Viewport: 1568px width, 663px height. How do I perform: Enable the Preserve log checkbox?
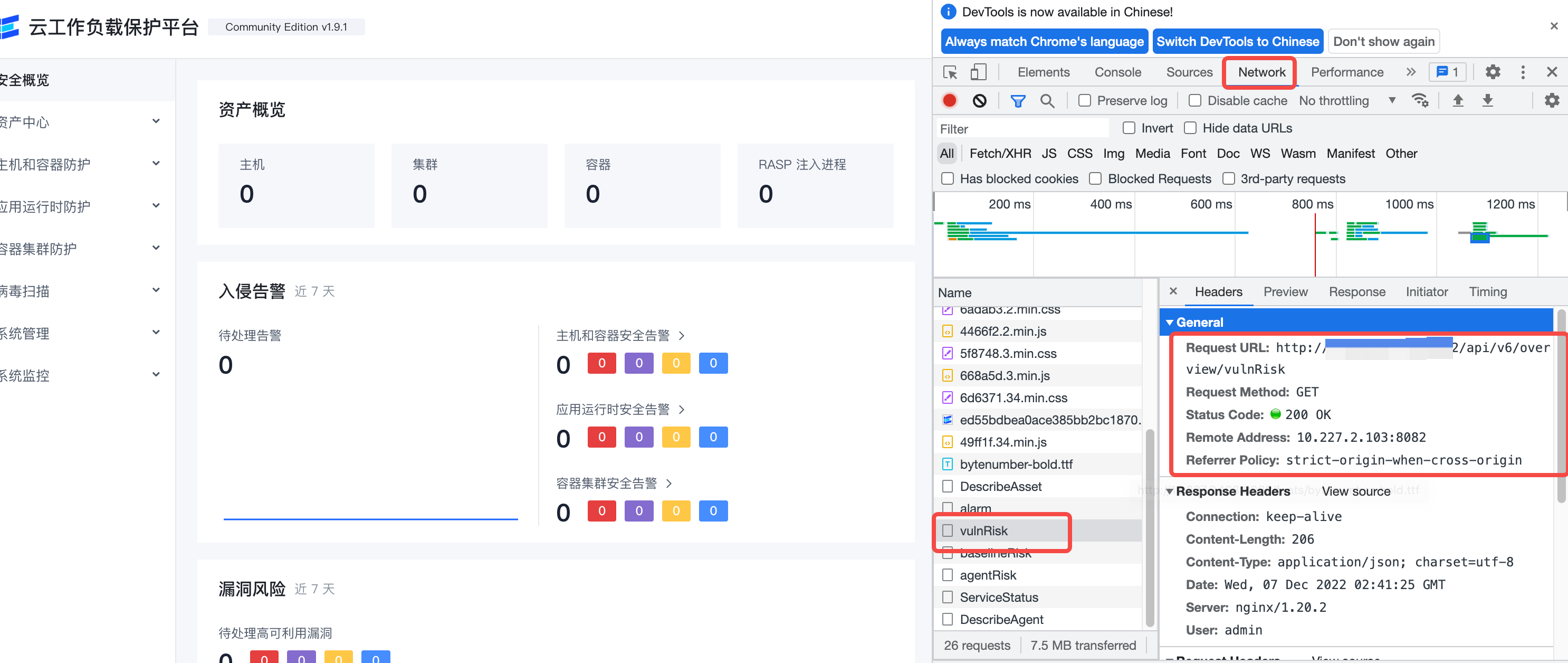(1084, 100)
